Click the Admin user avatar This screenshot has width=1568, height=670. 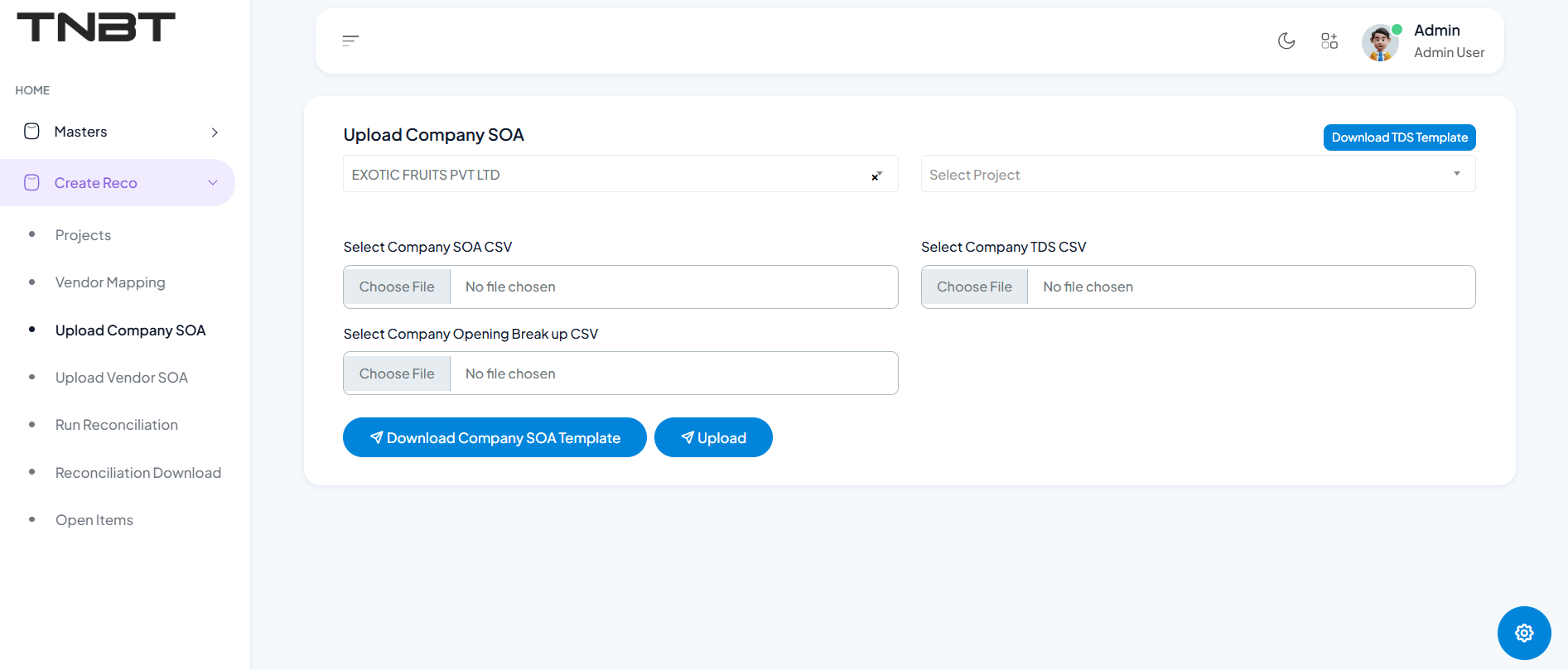1380,42
